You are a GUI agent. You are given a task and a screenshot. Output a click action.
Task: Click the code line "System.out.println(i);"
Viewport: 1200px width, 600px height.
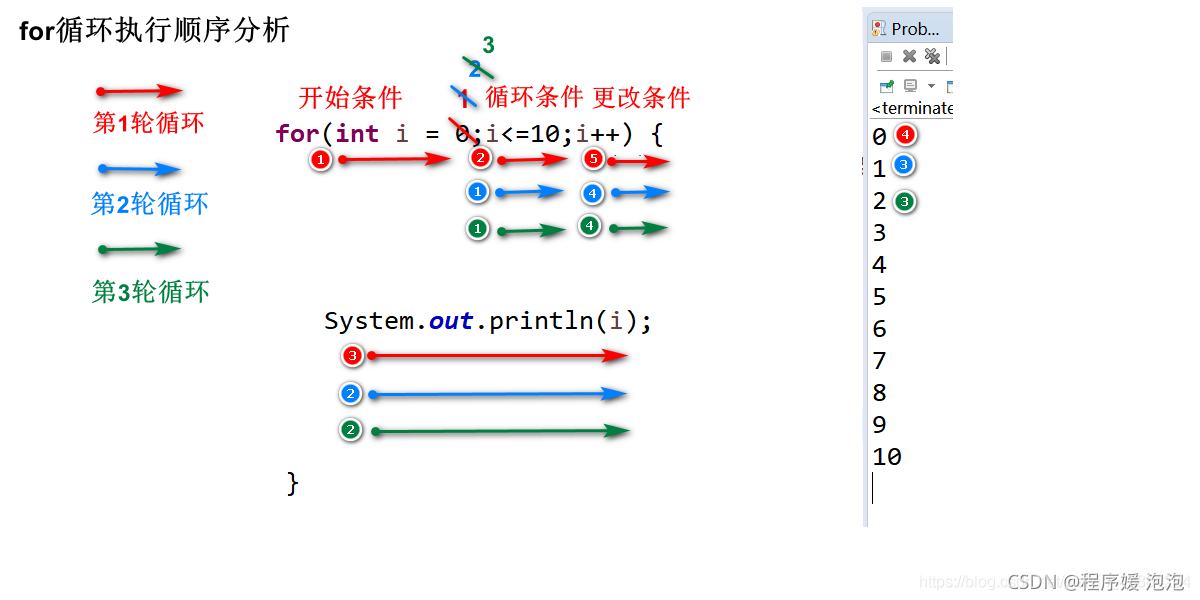[x=488, y=321]
